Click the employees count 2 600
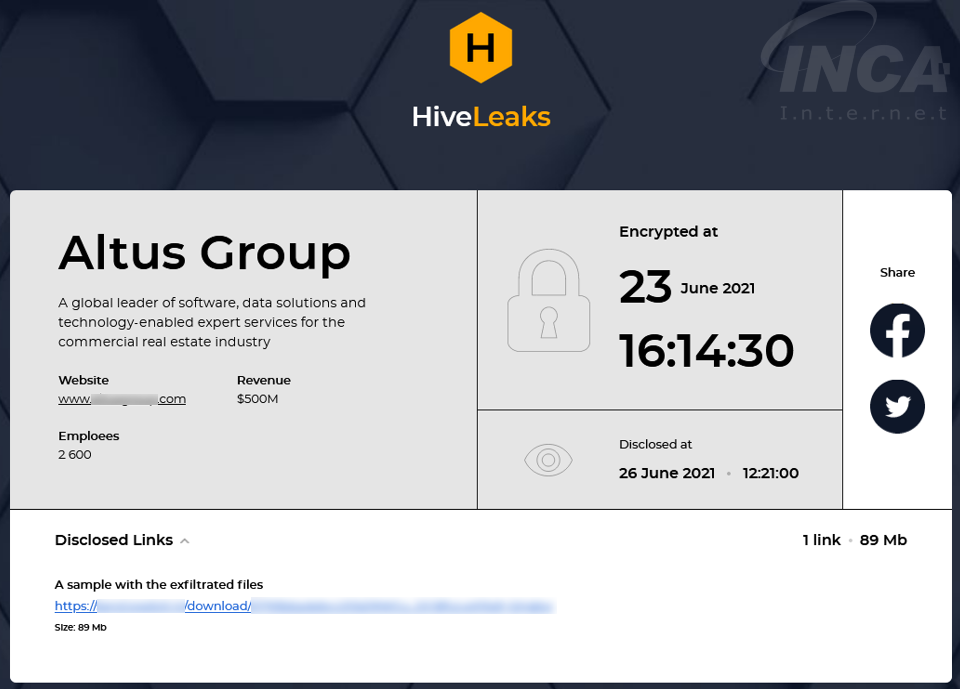 (75, 454)
